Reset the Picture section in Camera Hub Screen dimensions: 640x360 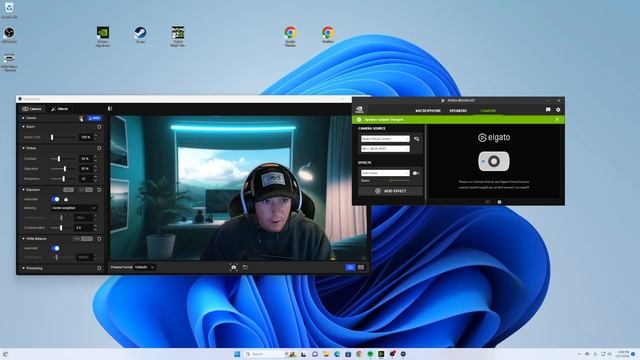click(99, 148)
